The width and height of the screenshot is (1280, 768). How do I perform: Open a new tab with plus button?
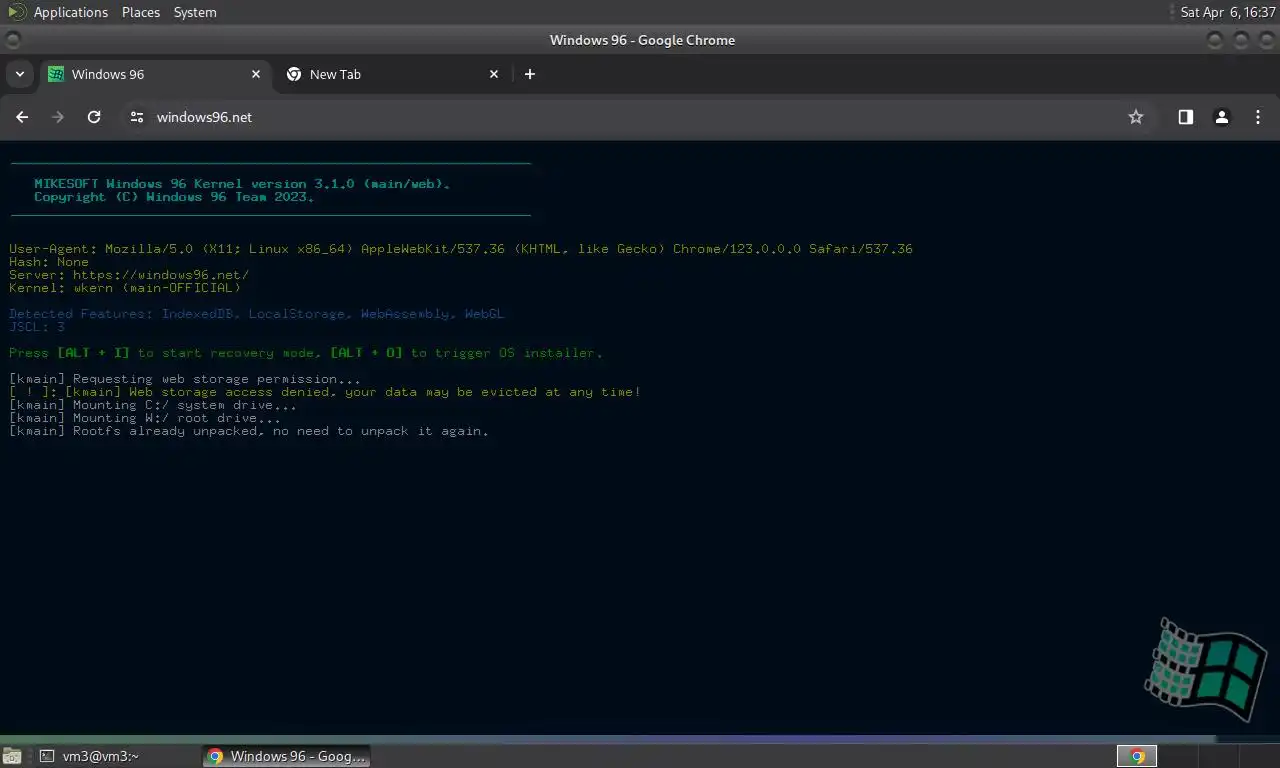(x=530, y=74)
